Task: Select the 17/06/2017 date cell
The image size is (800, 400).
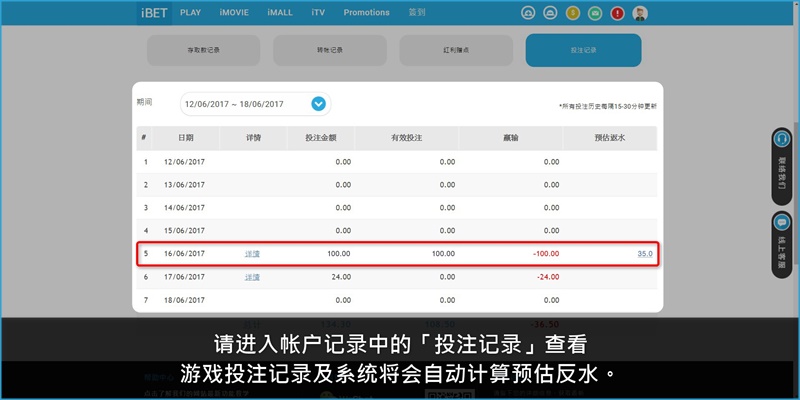Action: point(184,277)
